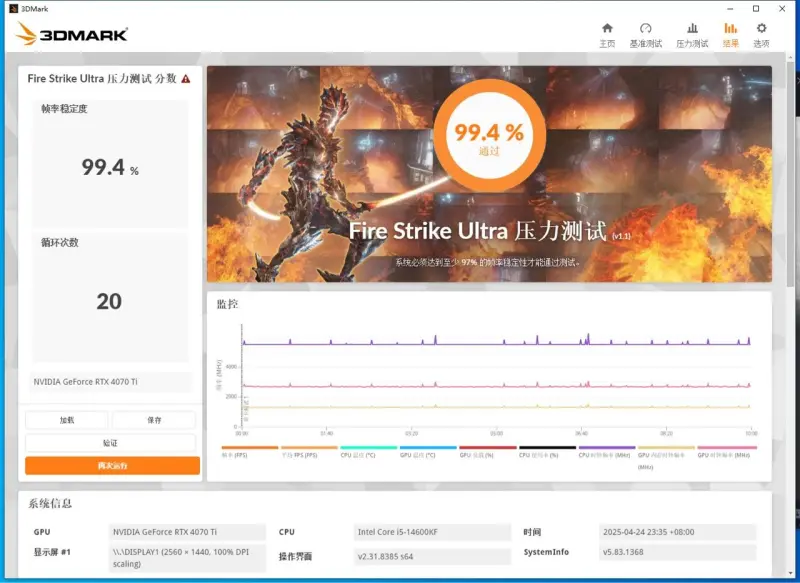
Task: Click the GPU value in 系统信息
Action: click(187, 532)
